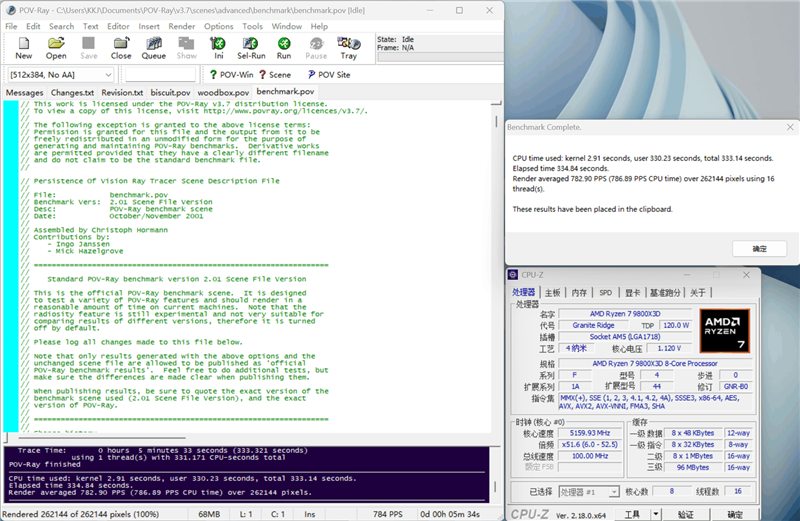Click 确定 in Benchmark Complete dialog
Viewport: 800px width, 521px height.
(759, 248)
